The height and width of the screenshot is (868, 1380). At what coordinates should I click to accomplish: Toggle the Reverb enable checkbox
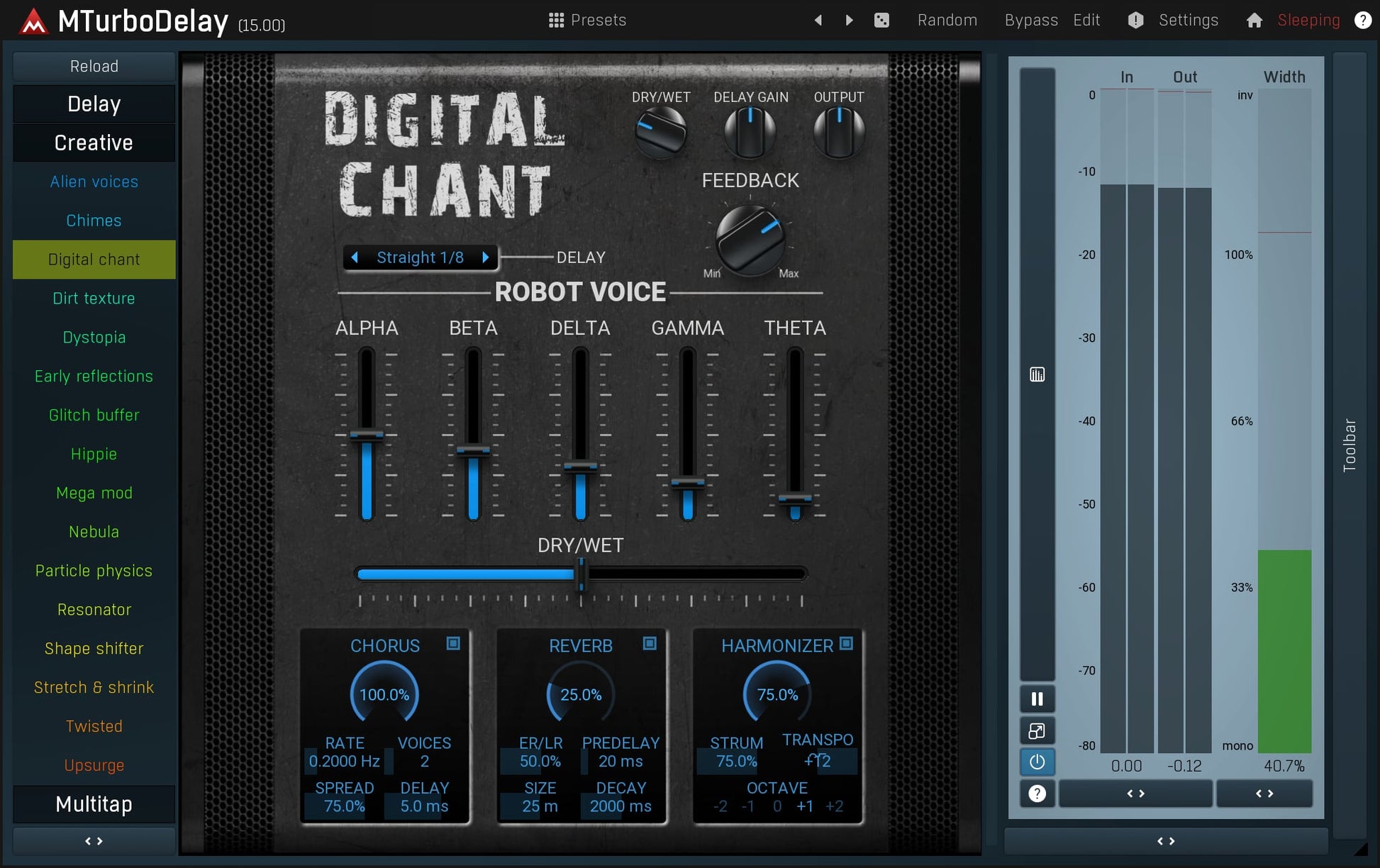point(649,643)
